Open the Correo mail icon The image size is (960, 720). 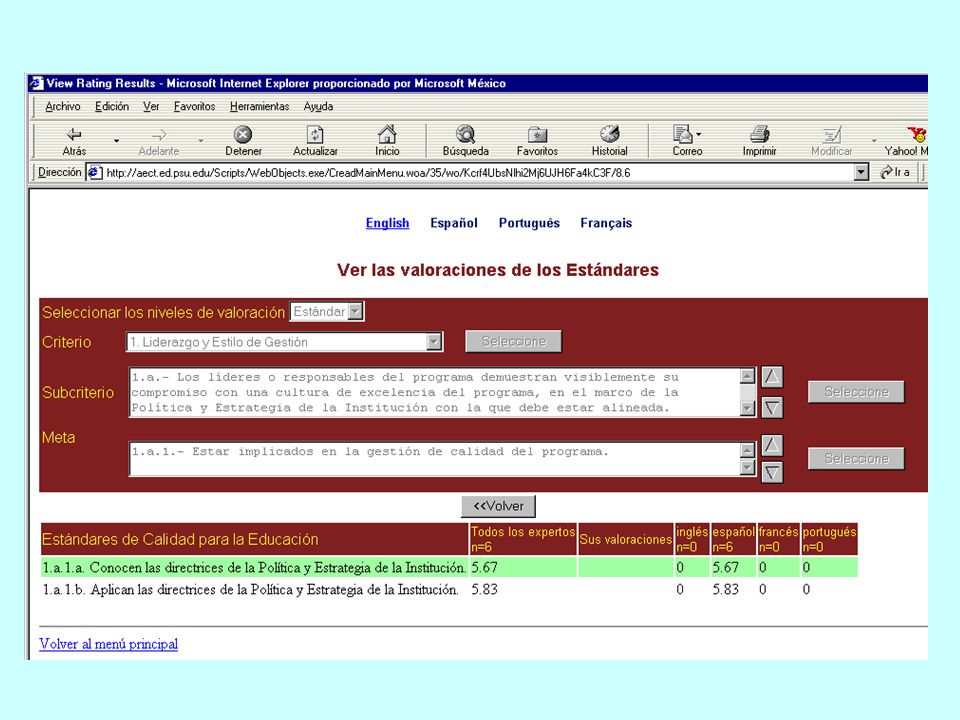[682, 134]
